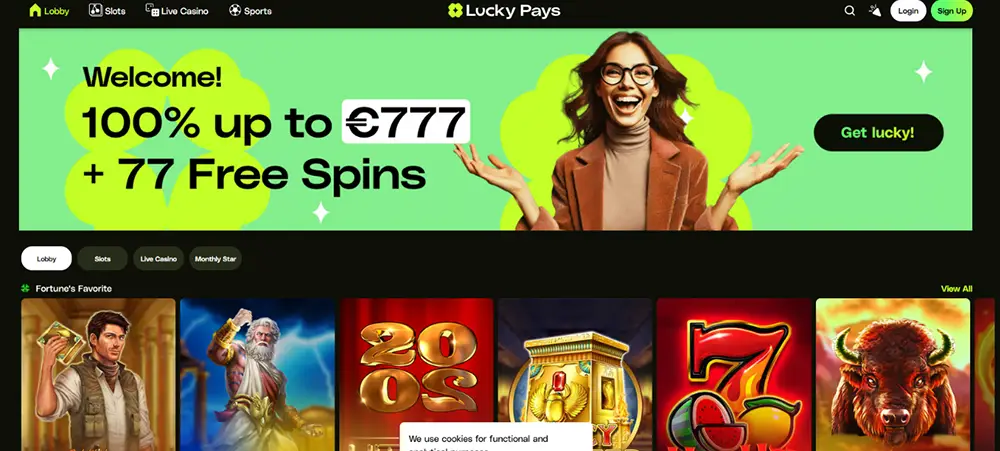This screenshot has width=1000, height=451.
Task: Click the icon next to the Login button
Action: (875, 10)
